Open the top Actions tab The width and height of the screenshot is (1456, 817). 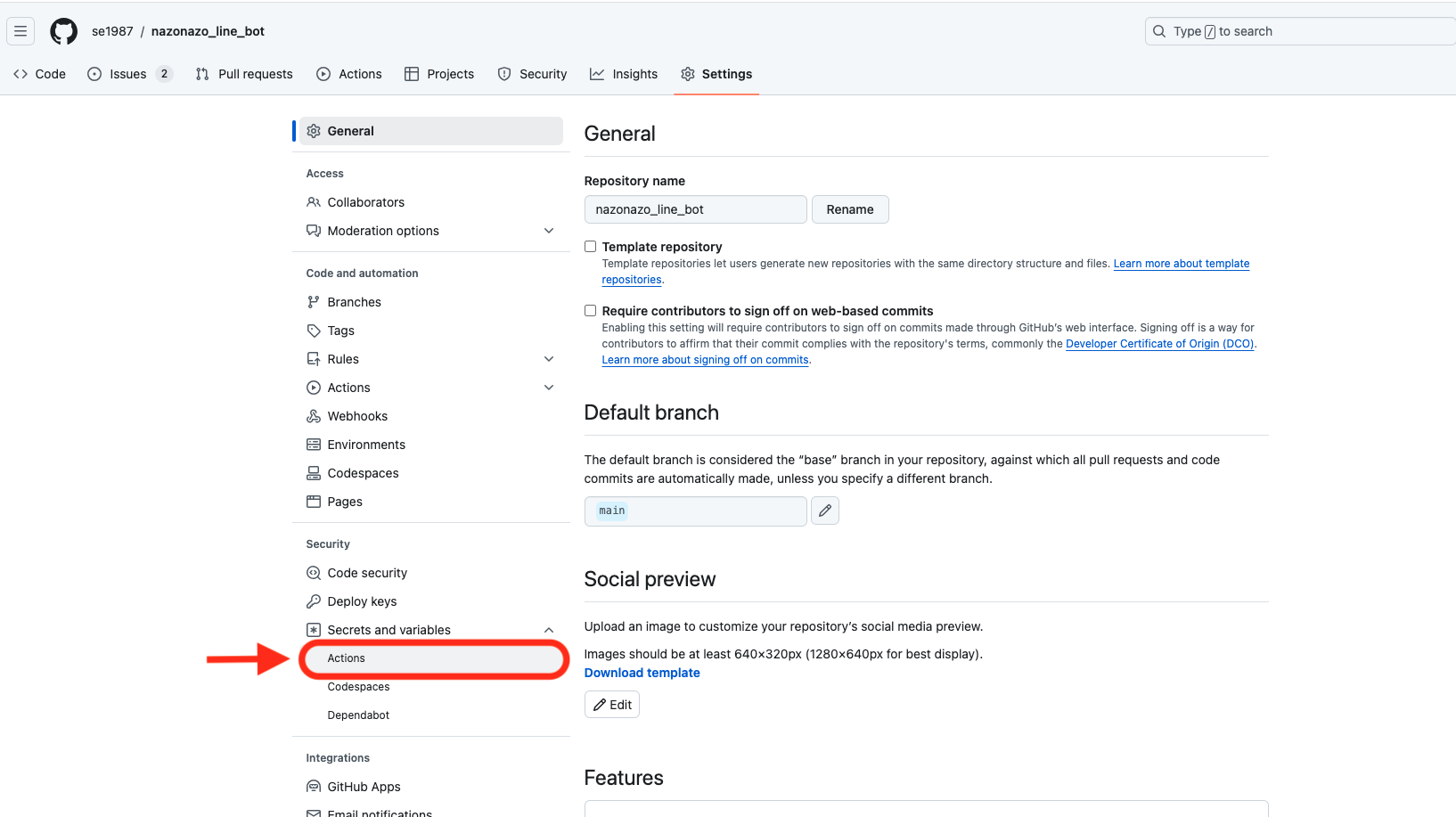click(x=349, y=74)
